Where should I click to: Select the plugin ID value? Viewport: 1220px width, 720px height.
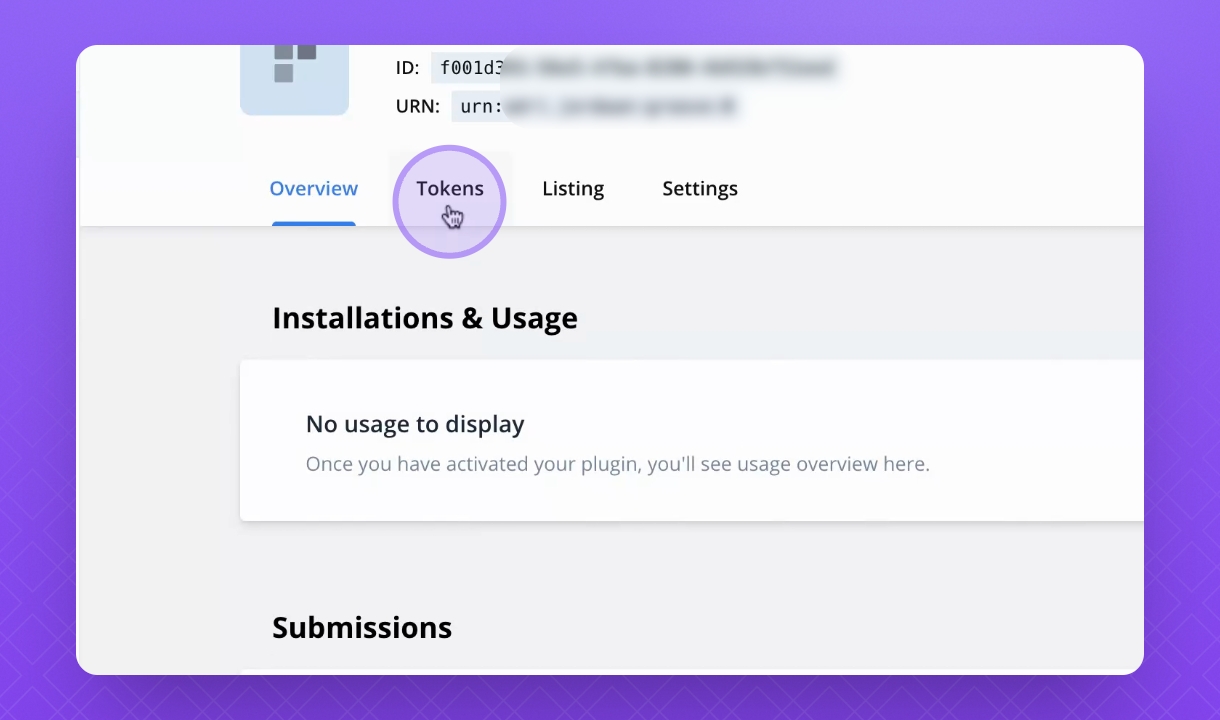pyautogui.click(x=636, y=68)
